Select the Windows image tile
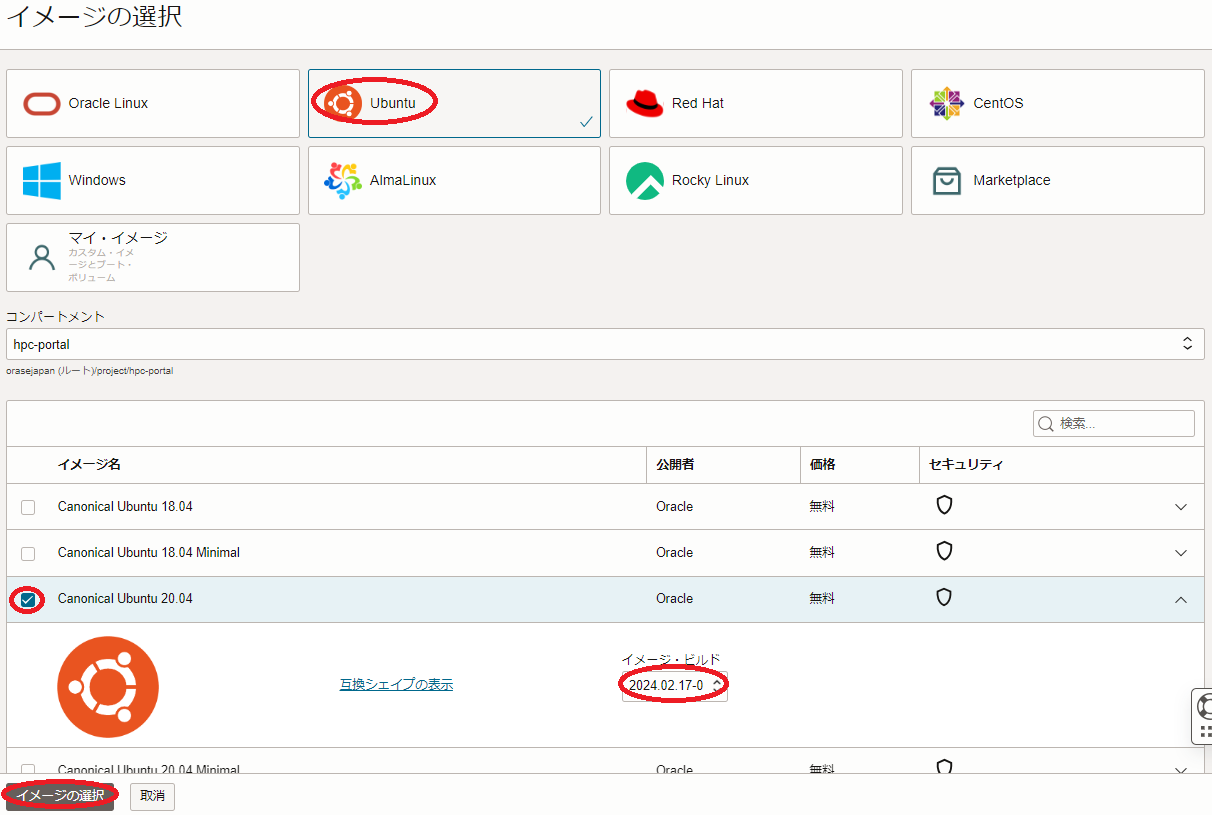1212x815 pixels. (x=152, y=180)
